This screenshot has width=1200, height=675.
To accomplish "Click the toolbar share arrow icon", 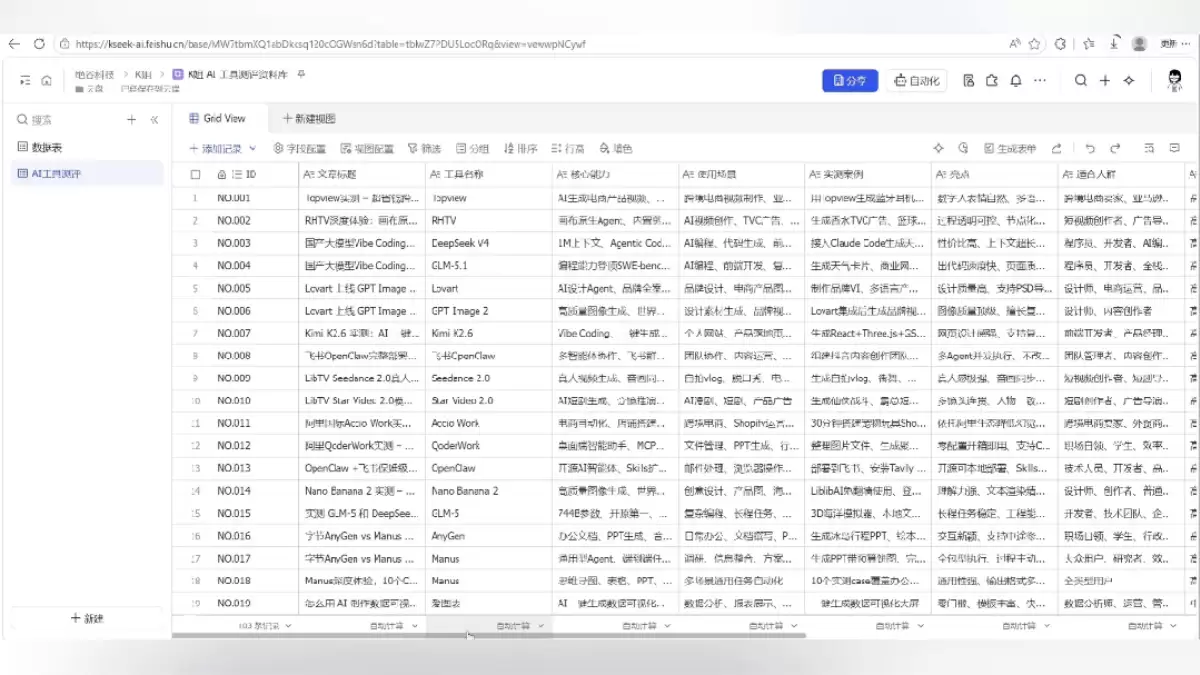I will tap(1056, 148).
